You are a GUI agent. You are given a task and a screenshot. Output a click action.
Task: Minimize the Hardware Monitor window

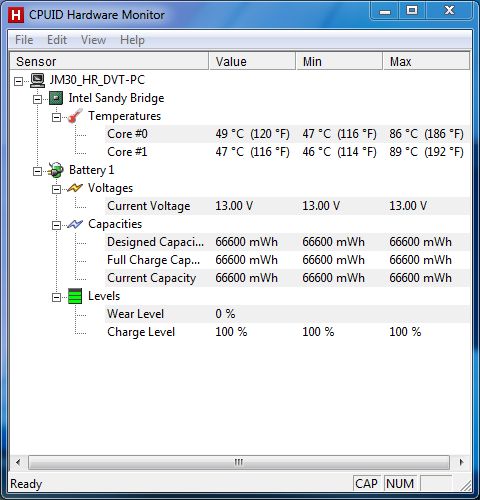coord(385,11)
